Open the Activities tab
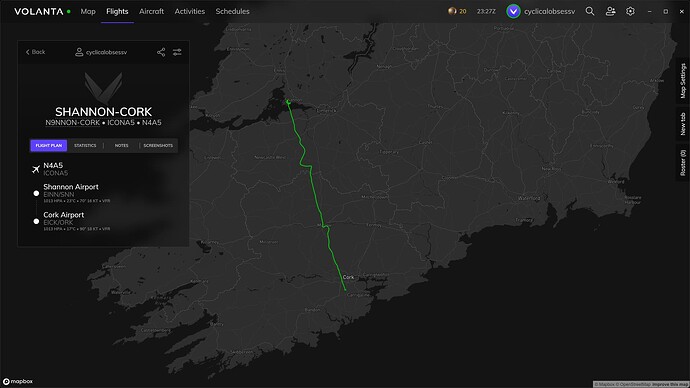Screen dimensions: 690x388 [190, 11]
